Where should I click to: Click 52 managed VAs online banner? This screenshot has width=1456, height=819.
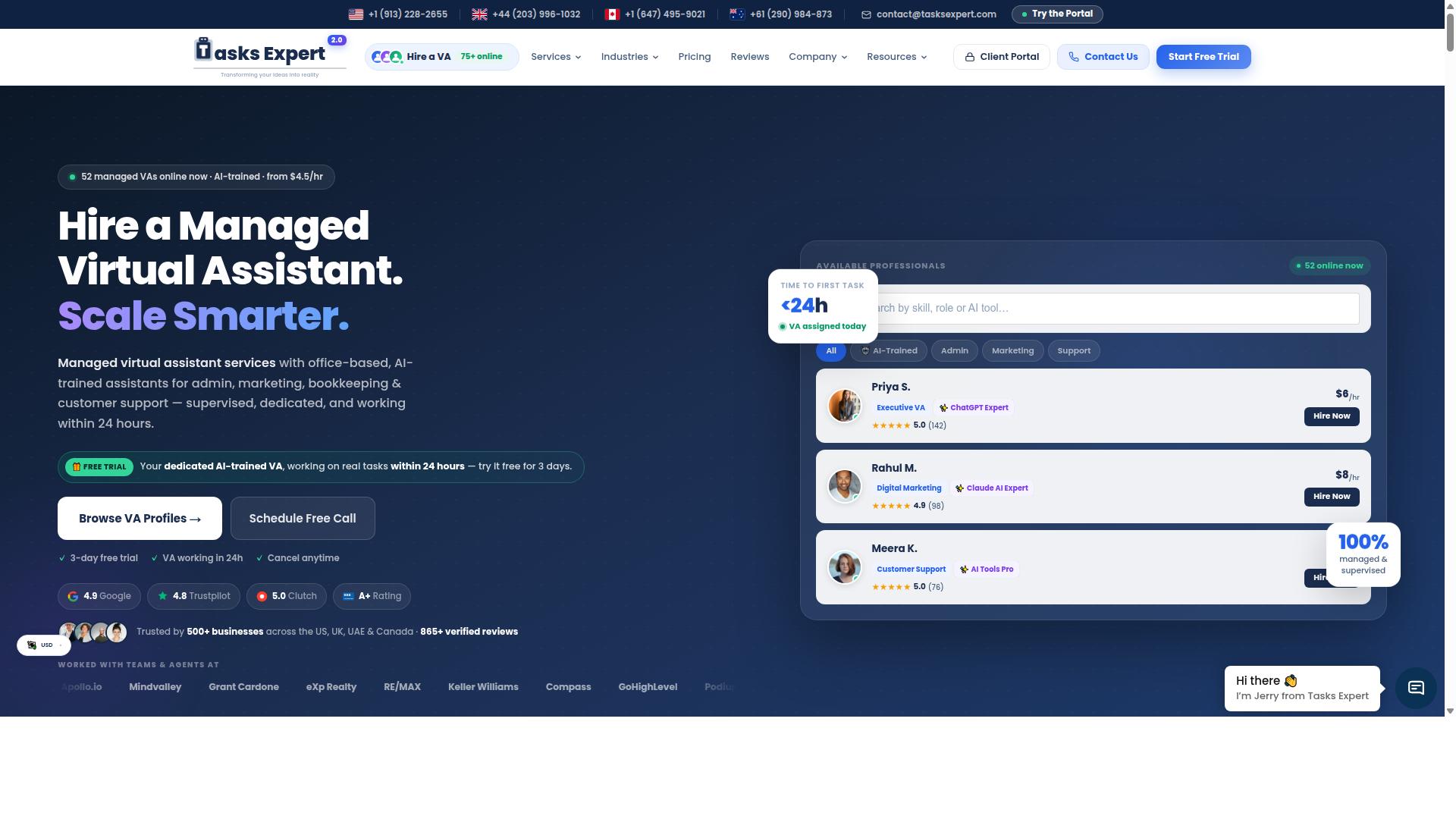click(x=196, y=177)
